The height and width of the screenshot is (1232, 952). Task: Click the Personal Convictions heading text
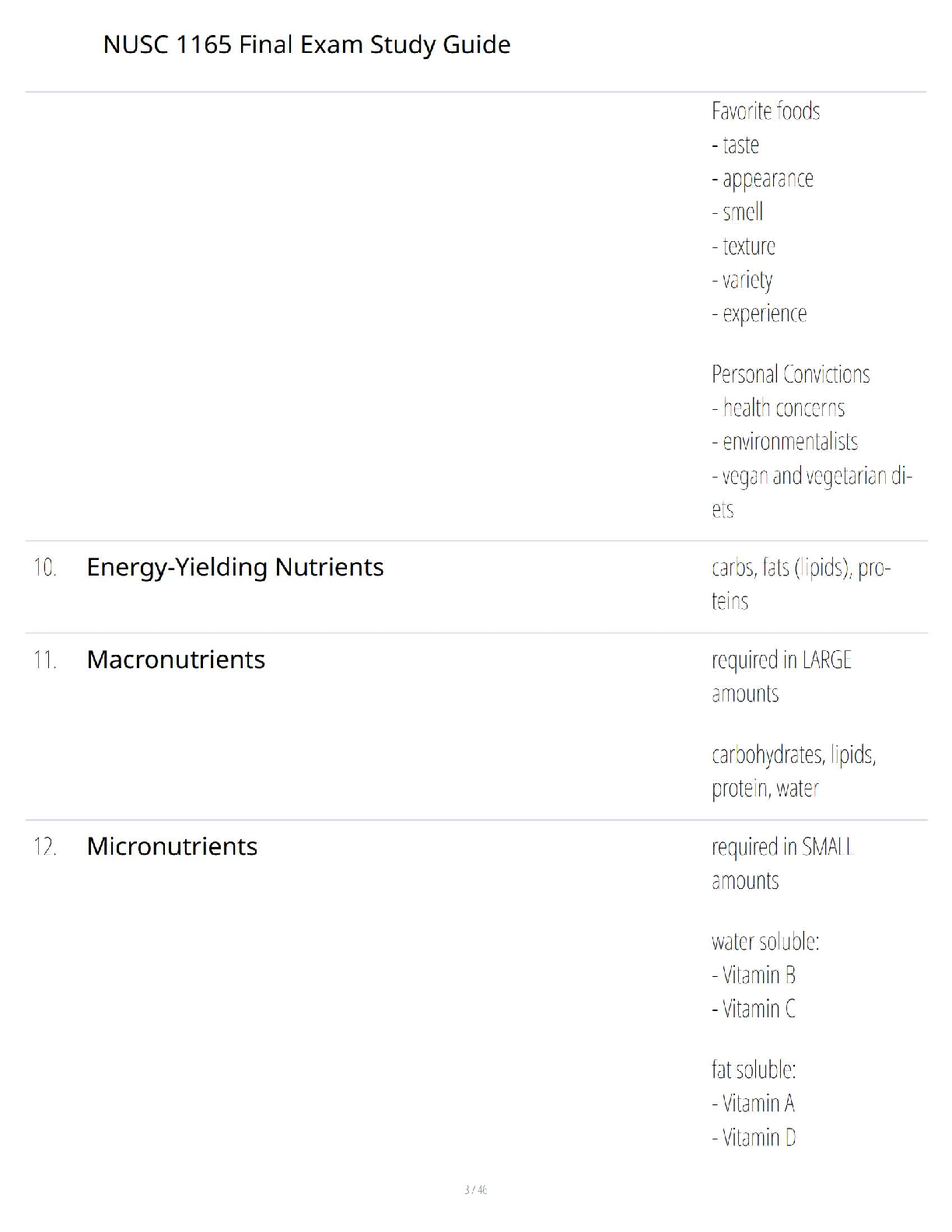790,374
